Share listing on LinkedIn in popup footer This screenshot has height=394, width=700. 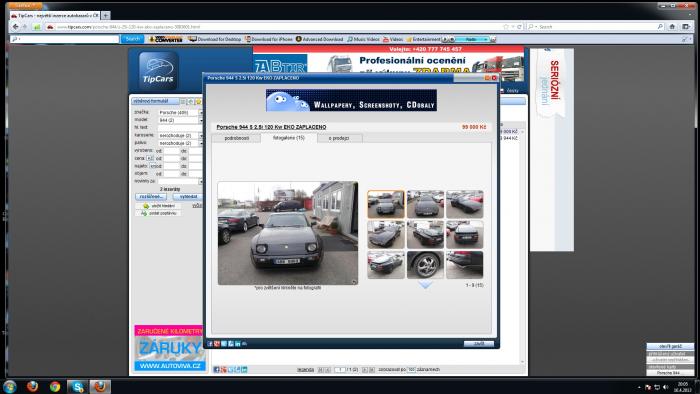pyautogui.click(x=238, y=344)
